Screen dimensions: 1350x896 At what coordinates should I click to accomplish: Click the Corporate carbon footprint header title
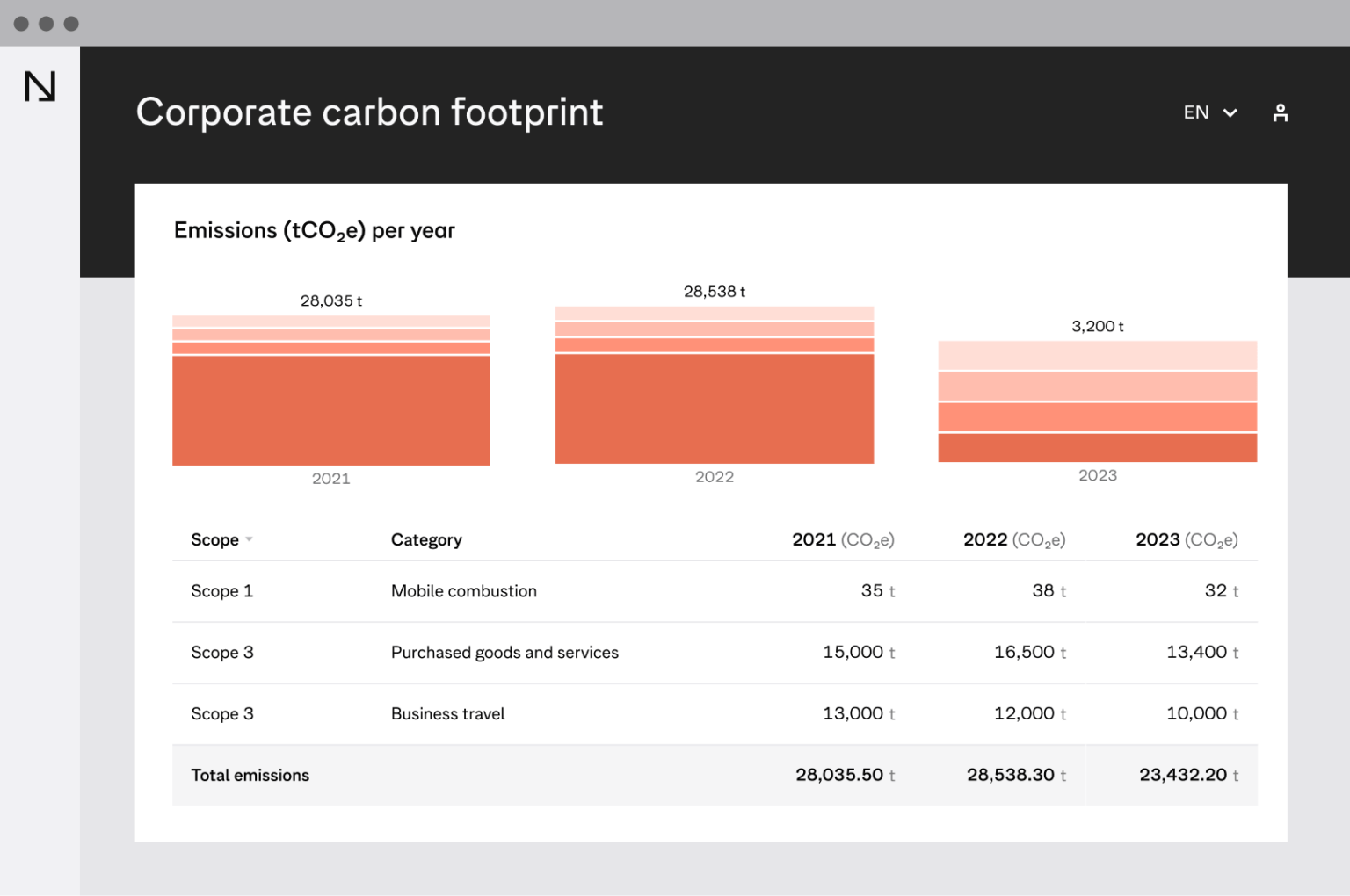(x=369, y=112)
